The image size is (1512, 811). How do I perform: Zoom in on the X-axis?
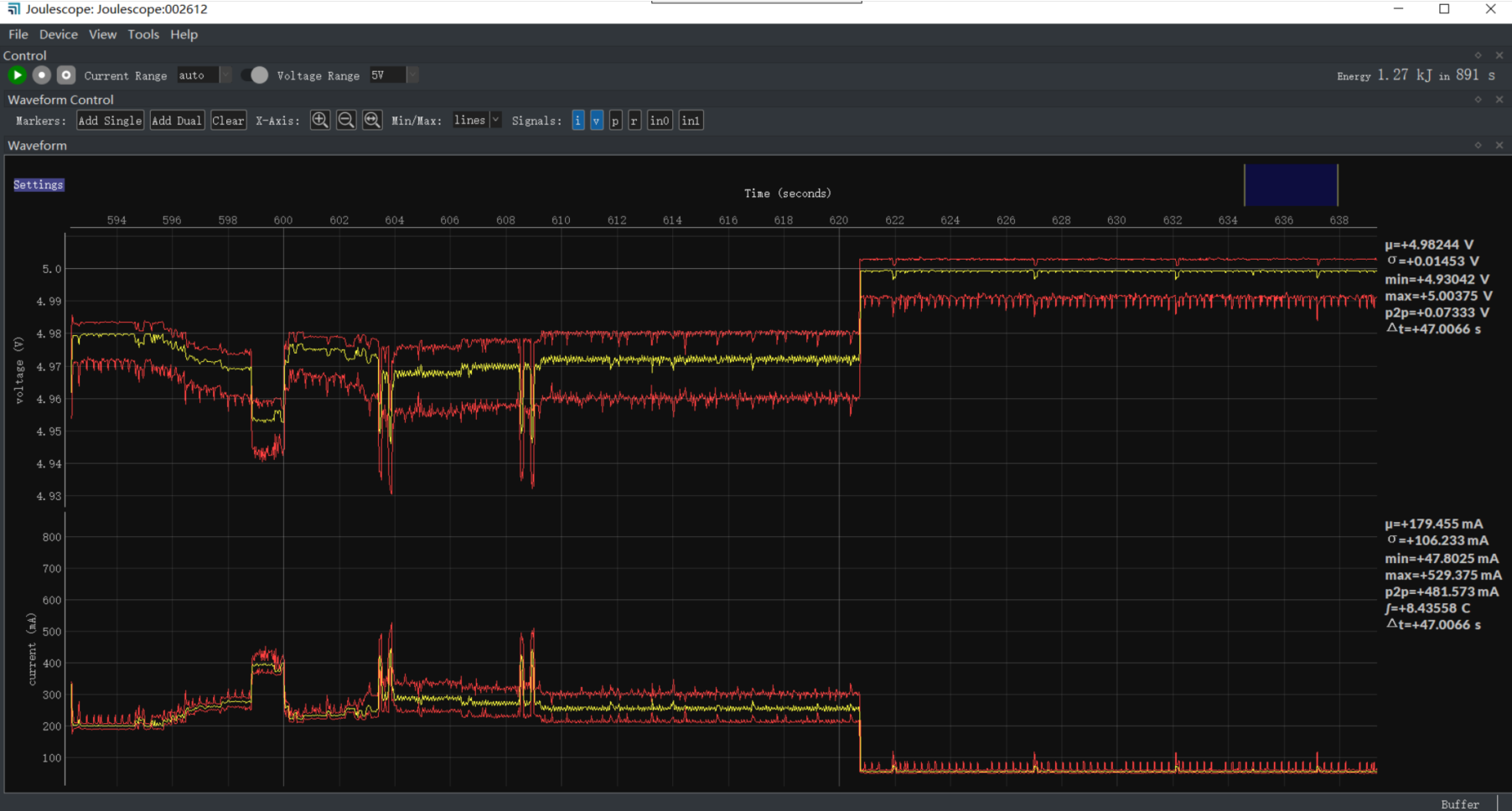[x=319, y=121]
